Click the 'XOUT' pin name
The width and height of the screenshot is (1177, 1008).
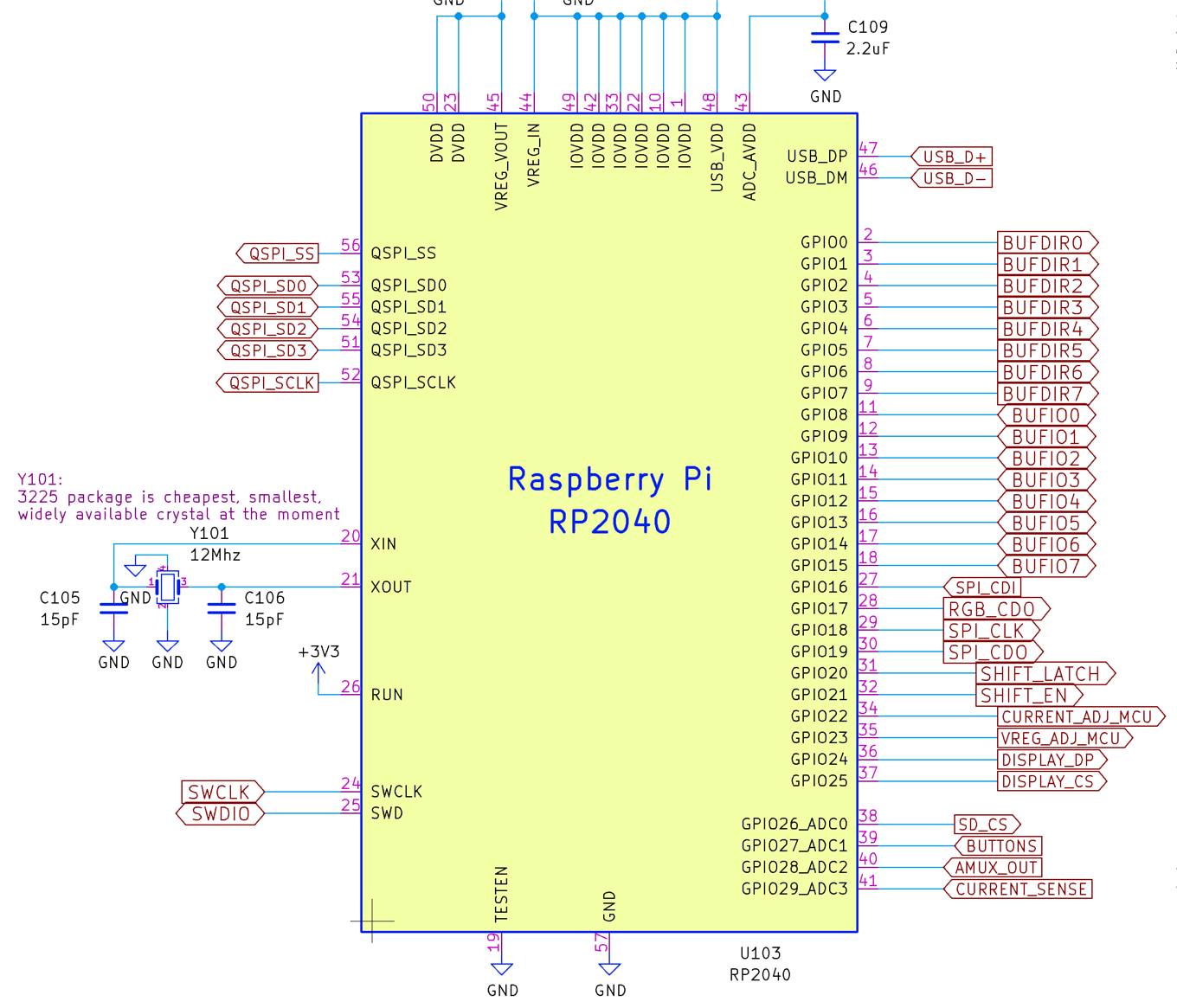click(x=391, y=587)
